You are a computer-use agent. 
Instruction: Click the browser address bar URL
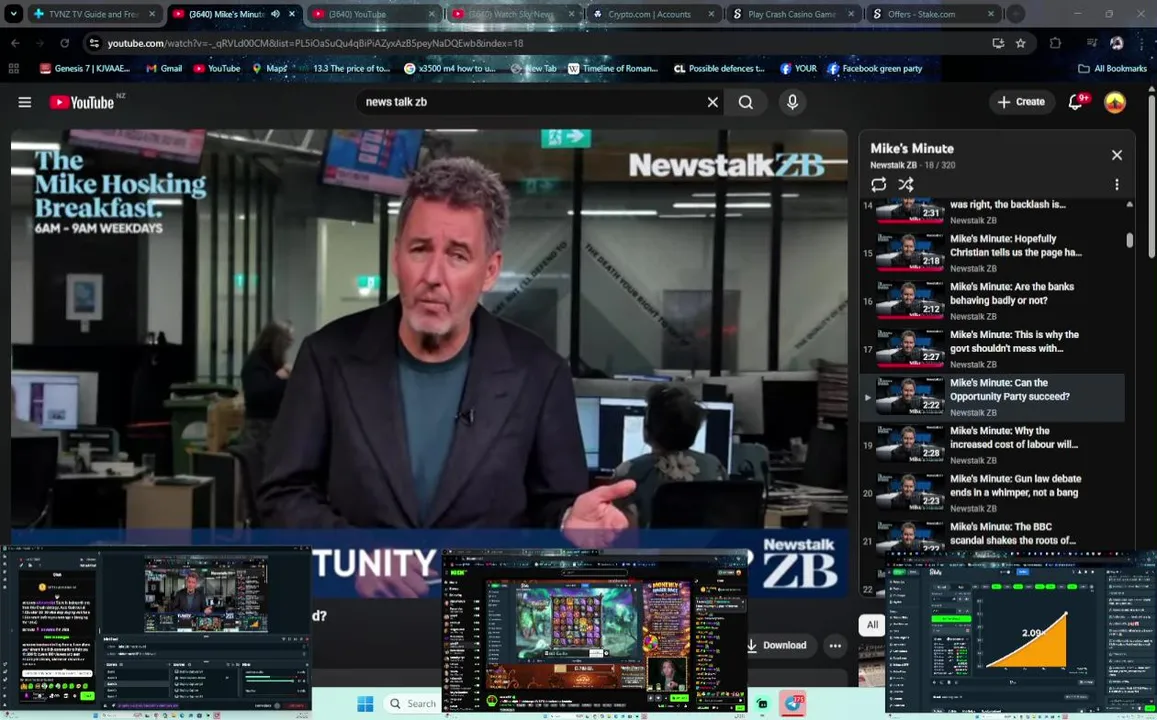(x=315, y=43)
